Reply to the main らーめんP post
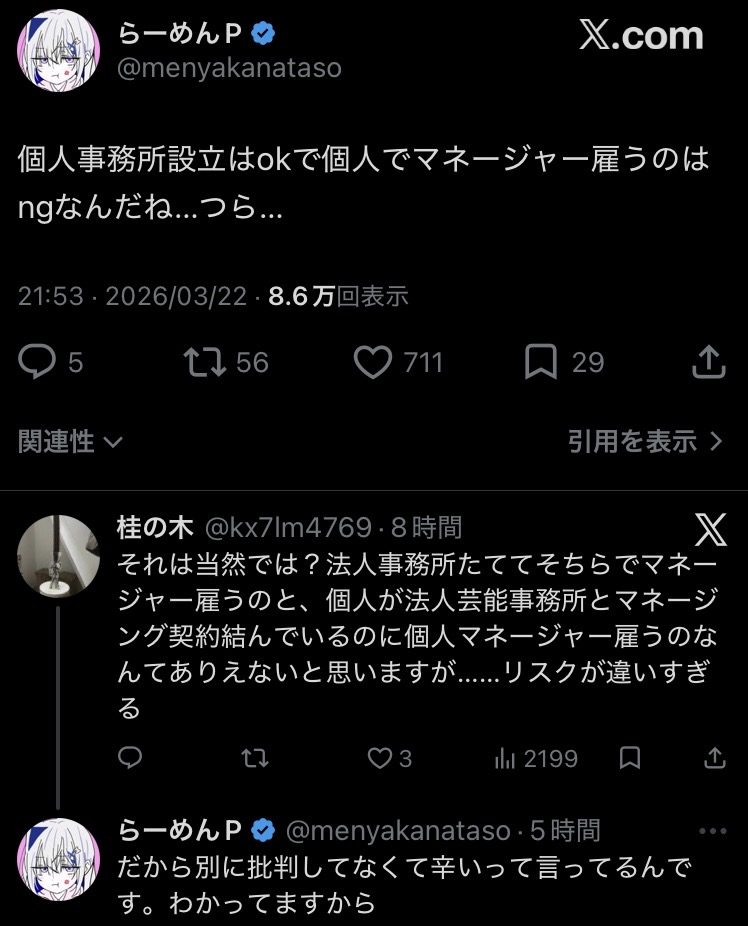This screenshot has width=748, height=926. 38,362
